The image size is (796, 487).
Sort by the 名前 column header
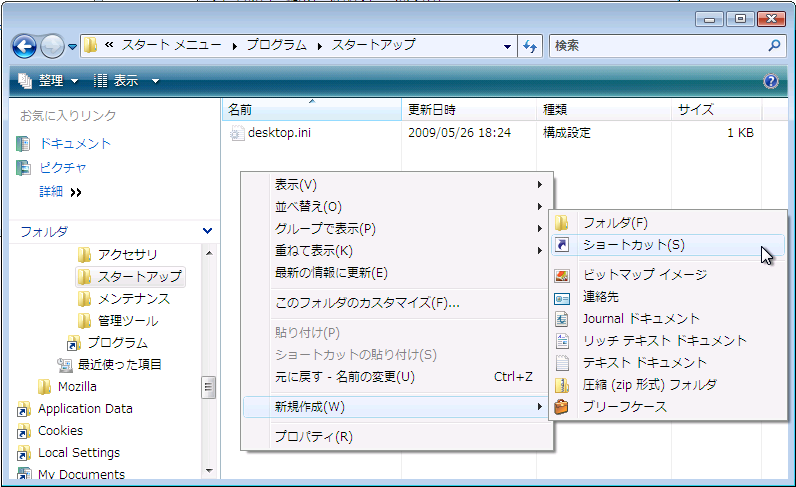312,110
